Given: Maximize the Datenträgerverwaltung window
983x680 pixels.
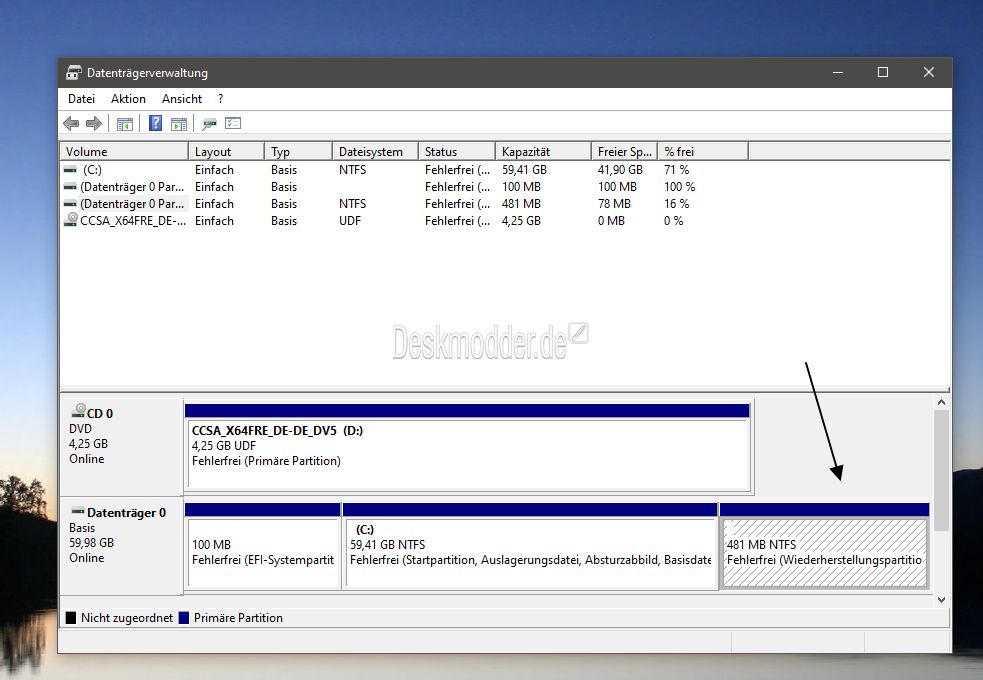Looking at the screenshot, I should 883,73.
